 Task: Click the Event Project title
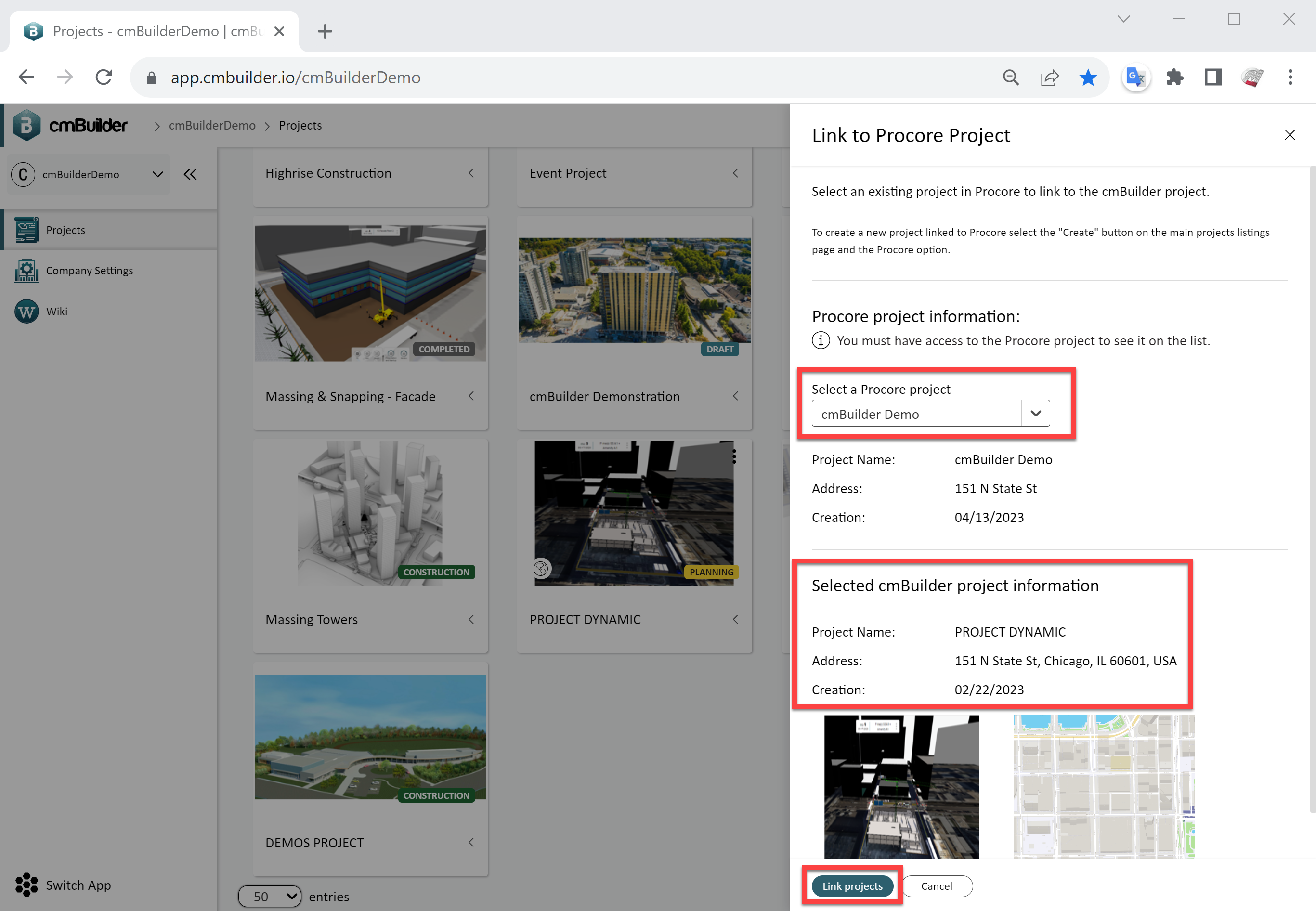coord(568,173)
